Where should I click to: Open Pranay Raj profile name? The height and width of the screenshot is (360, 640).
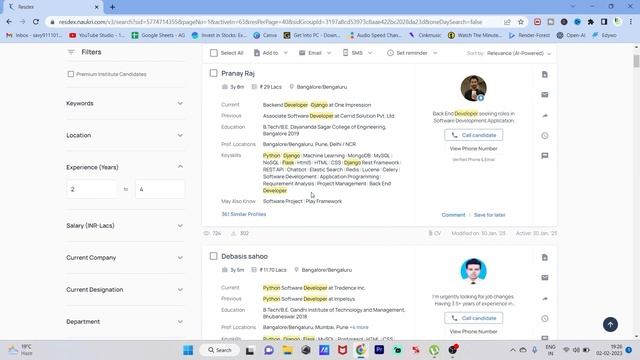coord(238,73)
